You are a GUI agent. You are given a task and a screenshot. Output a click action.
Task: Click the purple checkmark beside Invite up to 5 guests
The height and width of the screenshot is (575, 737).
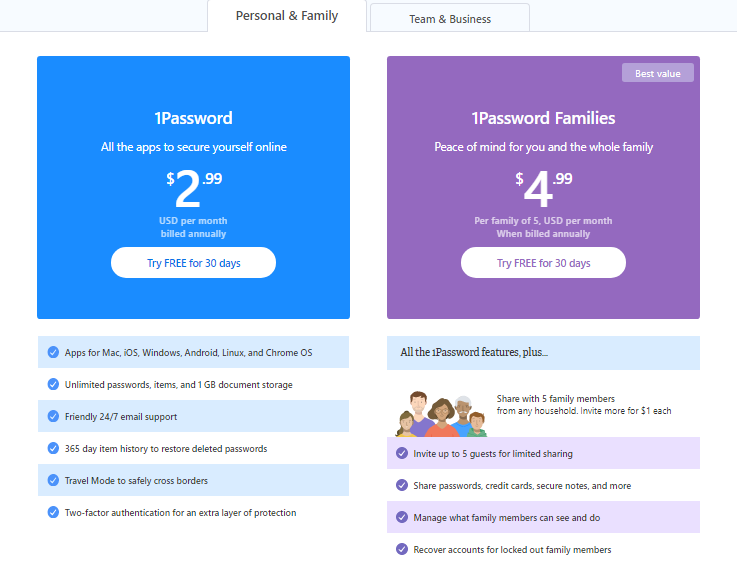[402, 453]
